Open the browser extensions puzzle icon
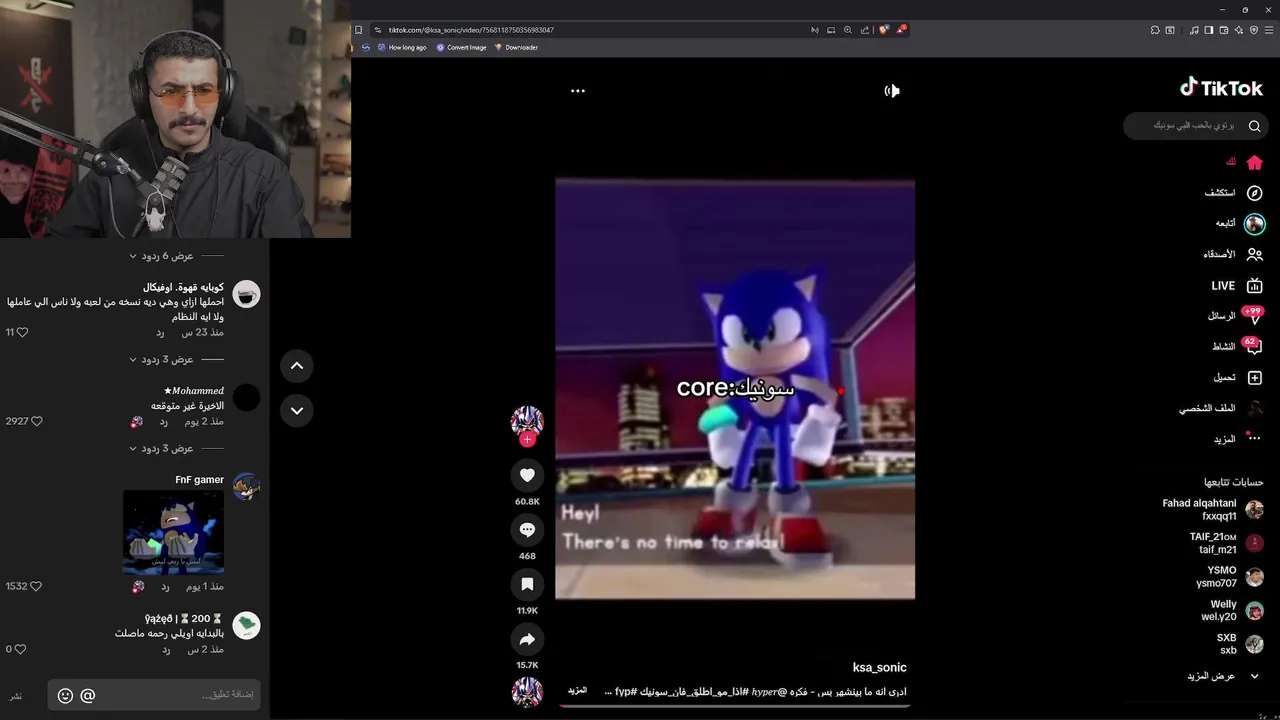The image size is (1280, 720). (x=1155, y=30)
